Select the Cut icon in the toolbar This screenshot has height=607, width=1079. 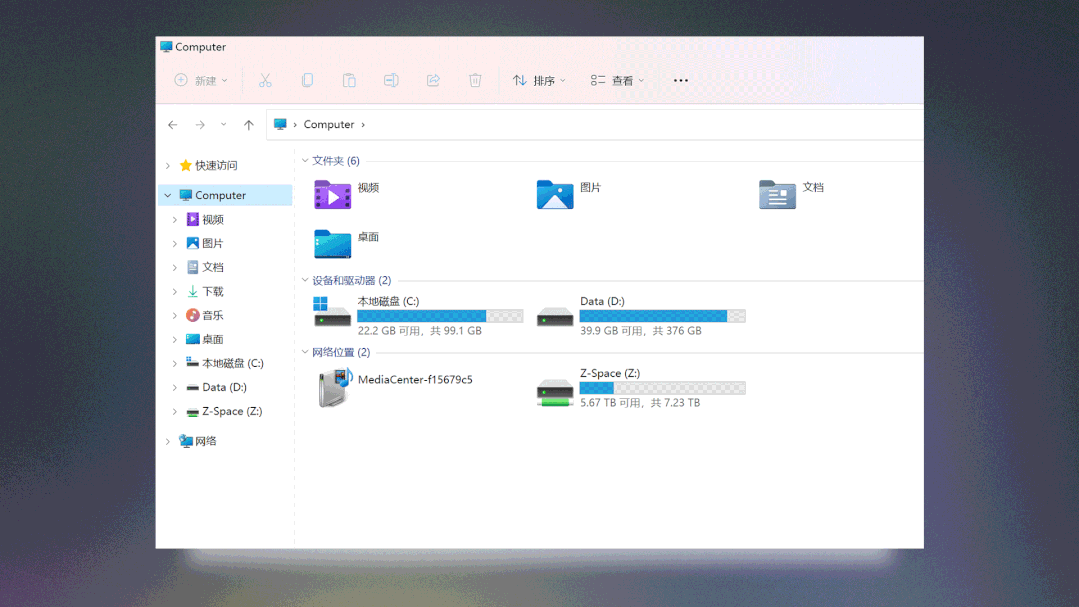coord(265,80)
